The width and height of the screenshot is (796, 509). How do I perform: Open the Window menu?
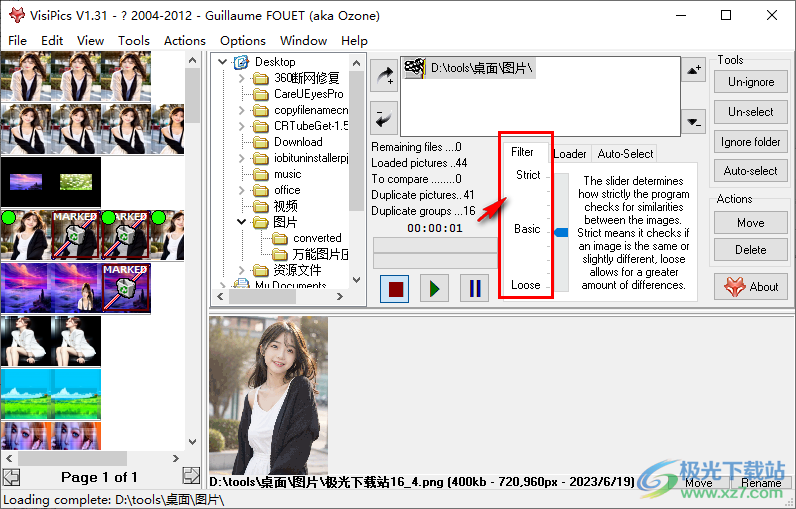(304, 41)
